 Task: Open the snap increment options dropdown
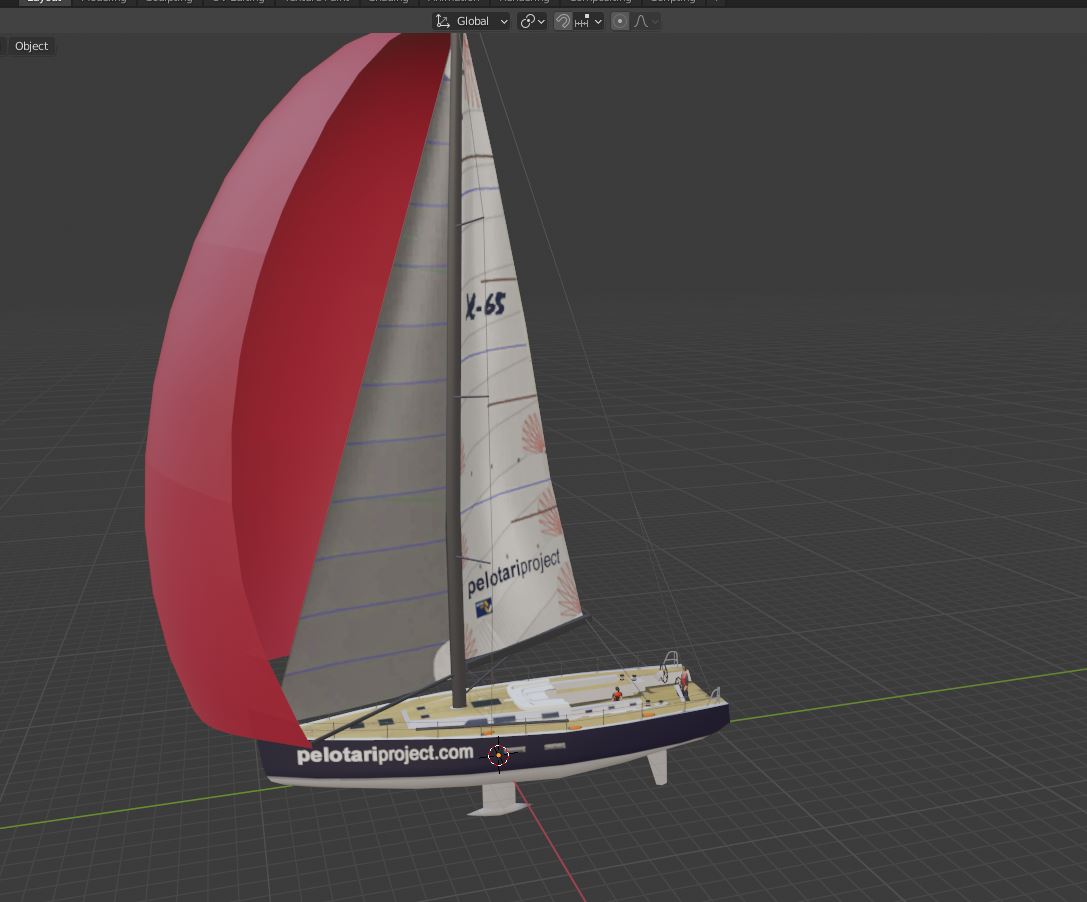click(589, 21)
